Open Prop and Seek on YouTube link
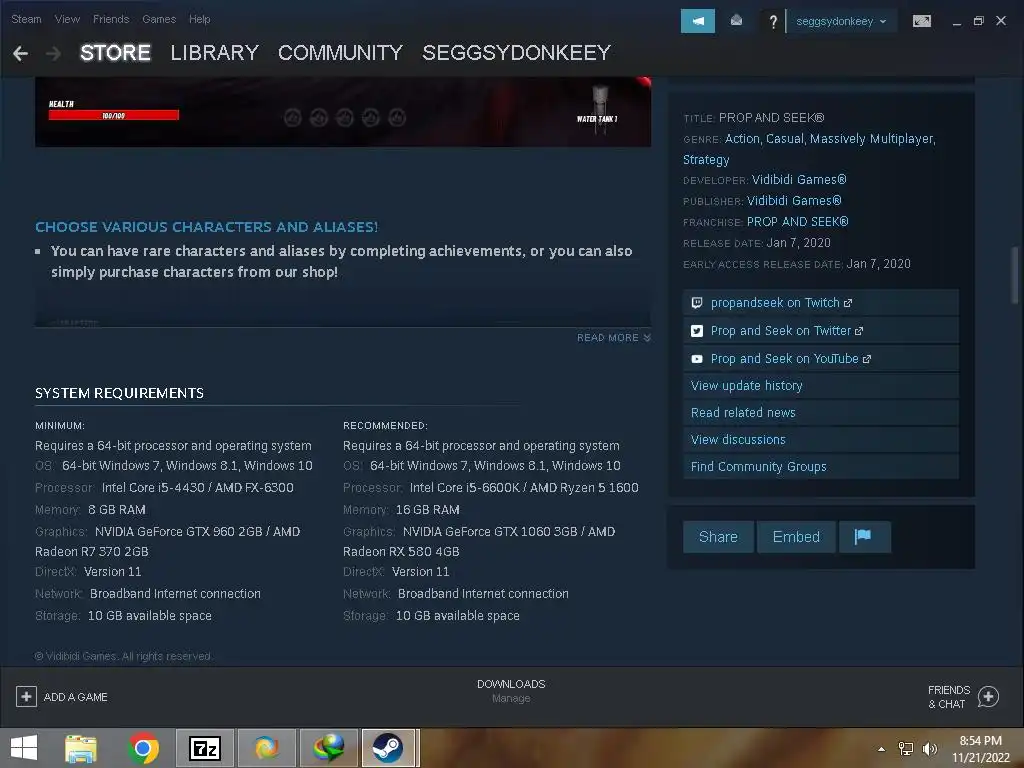 820,359
